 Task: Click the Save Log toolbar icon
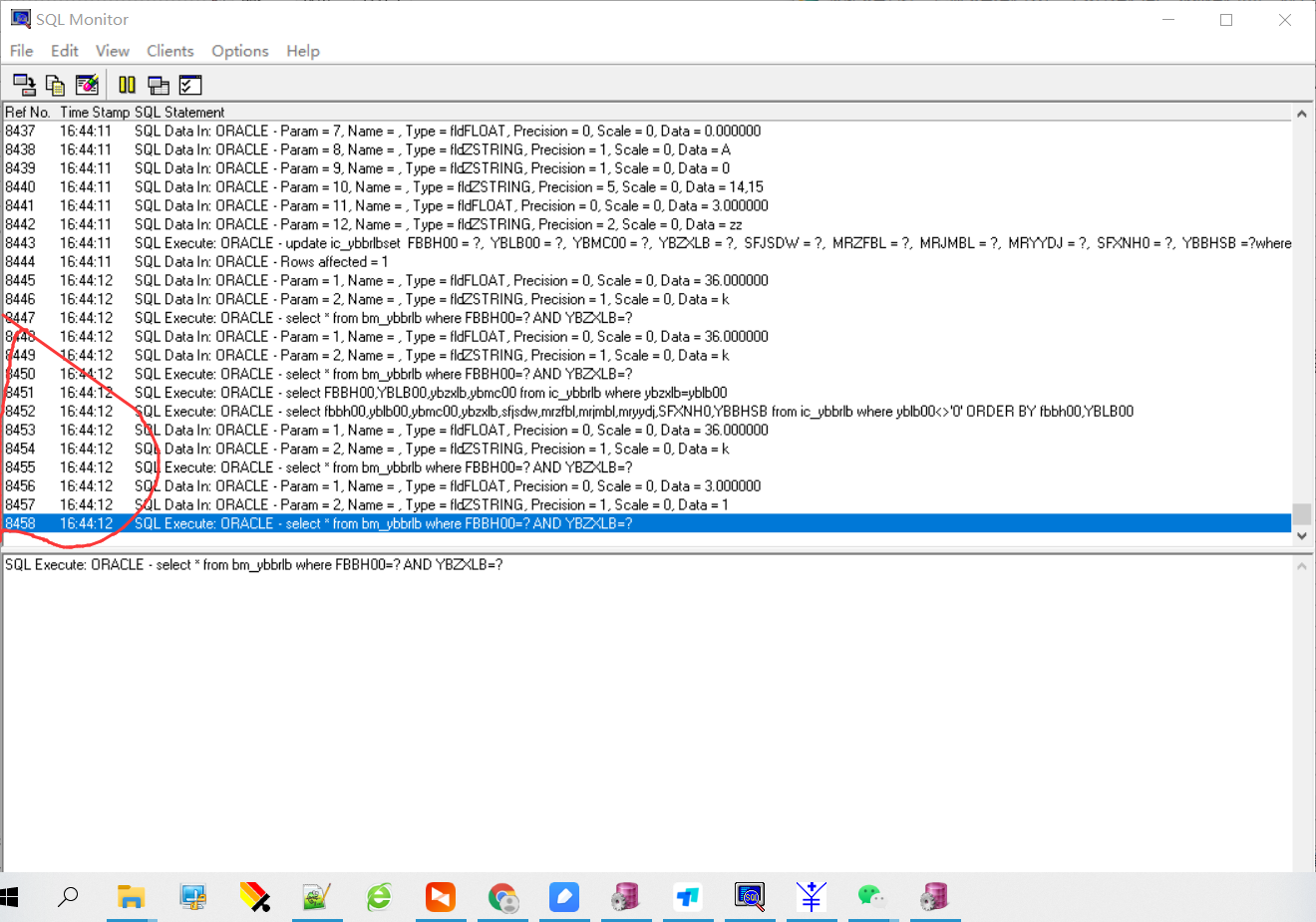pos(24,85)
